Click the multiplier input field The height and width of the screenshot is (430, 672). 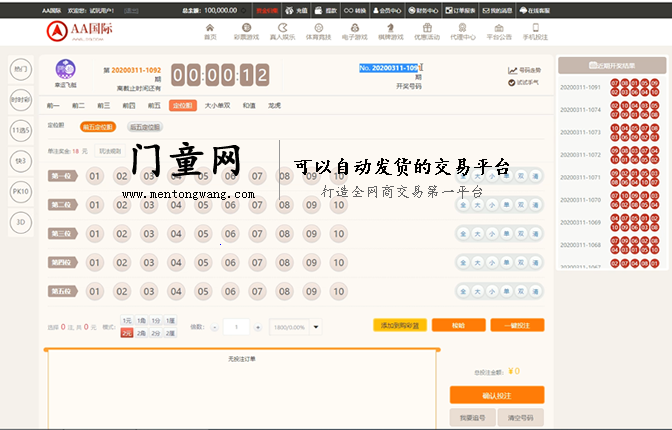tap(236, 327)
